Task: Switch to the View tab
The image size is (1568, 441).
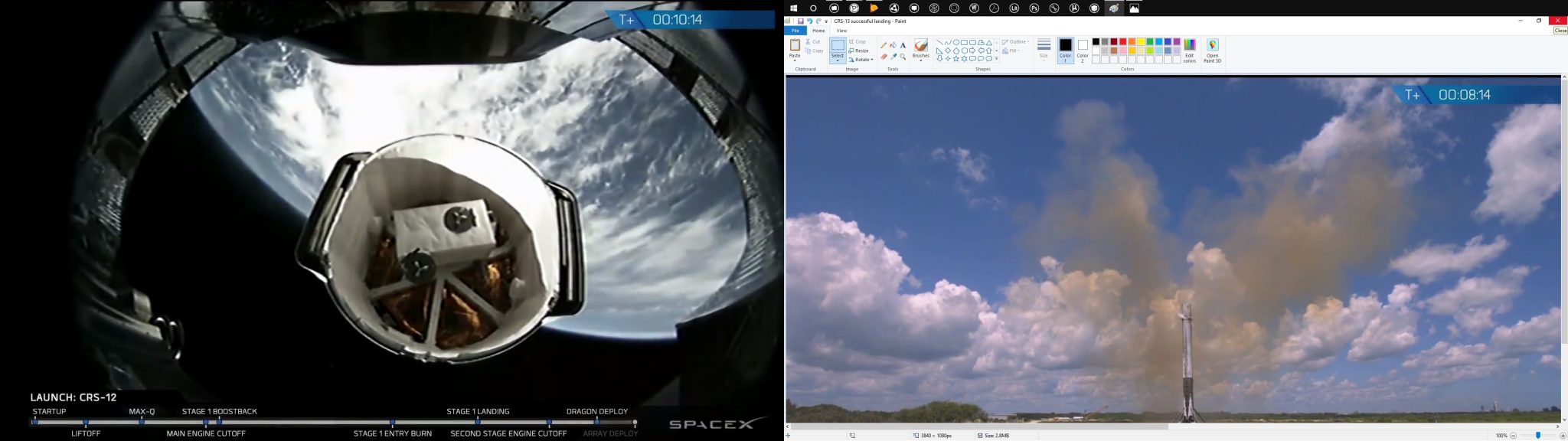Action: coord(841,31)
